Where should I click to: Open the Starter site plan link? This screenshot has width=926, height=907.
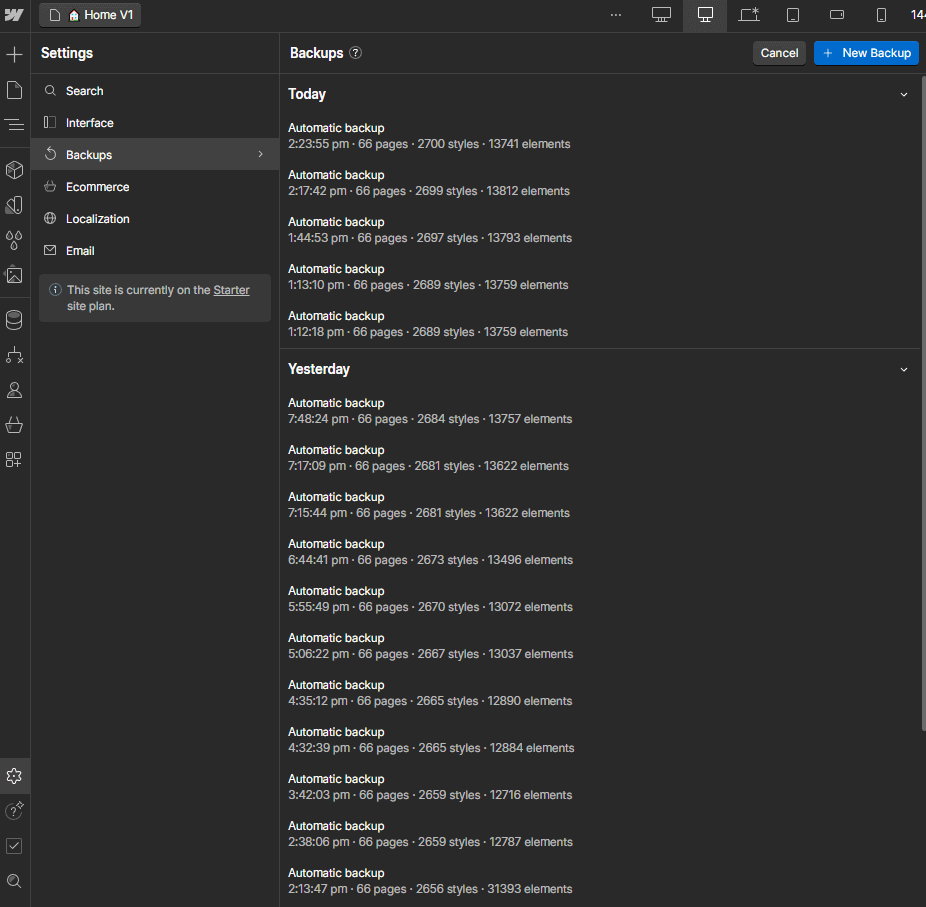click(231, 289)
